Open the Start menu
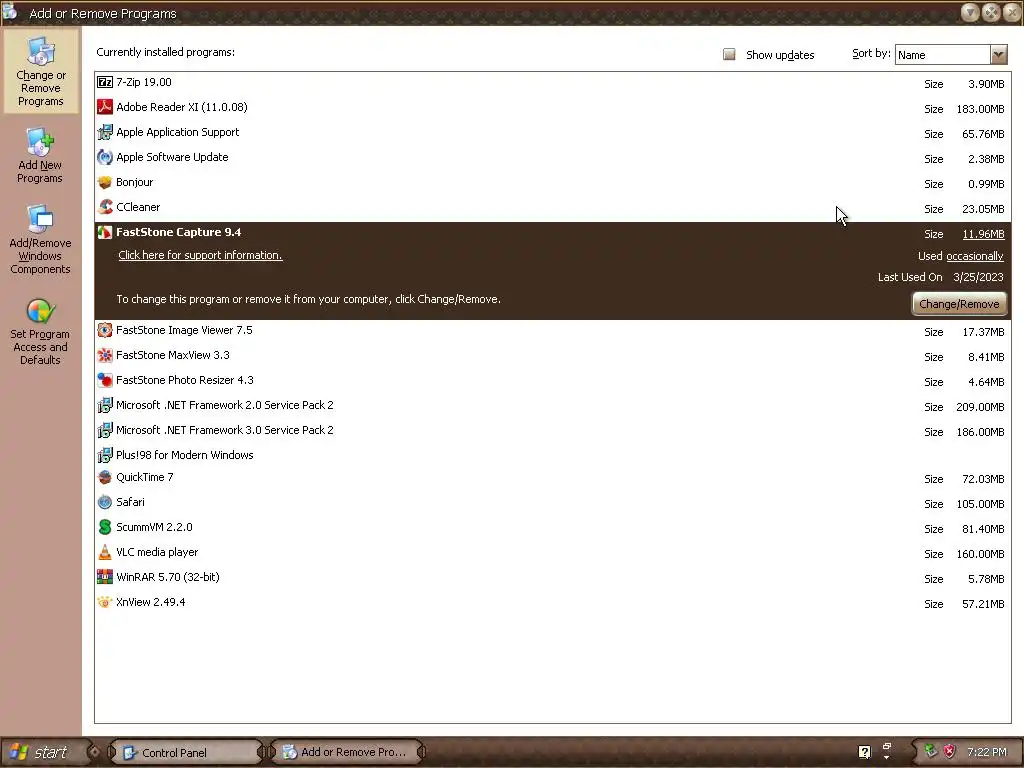This screenshot has width=1024, height=768. pyautogui.click(x=42, y=752)
